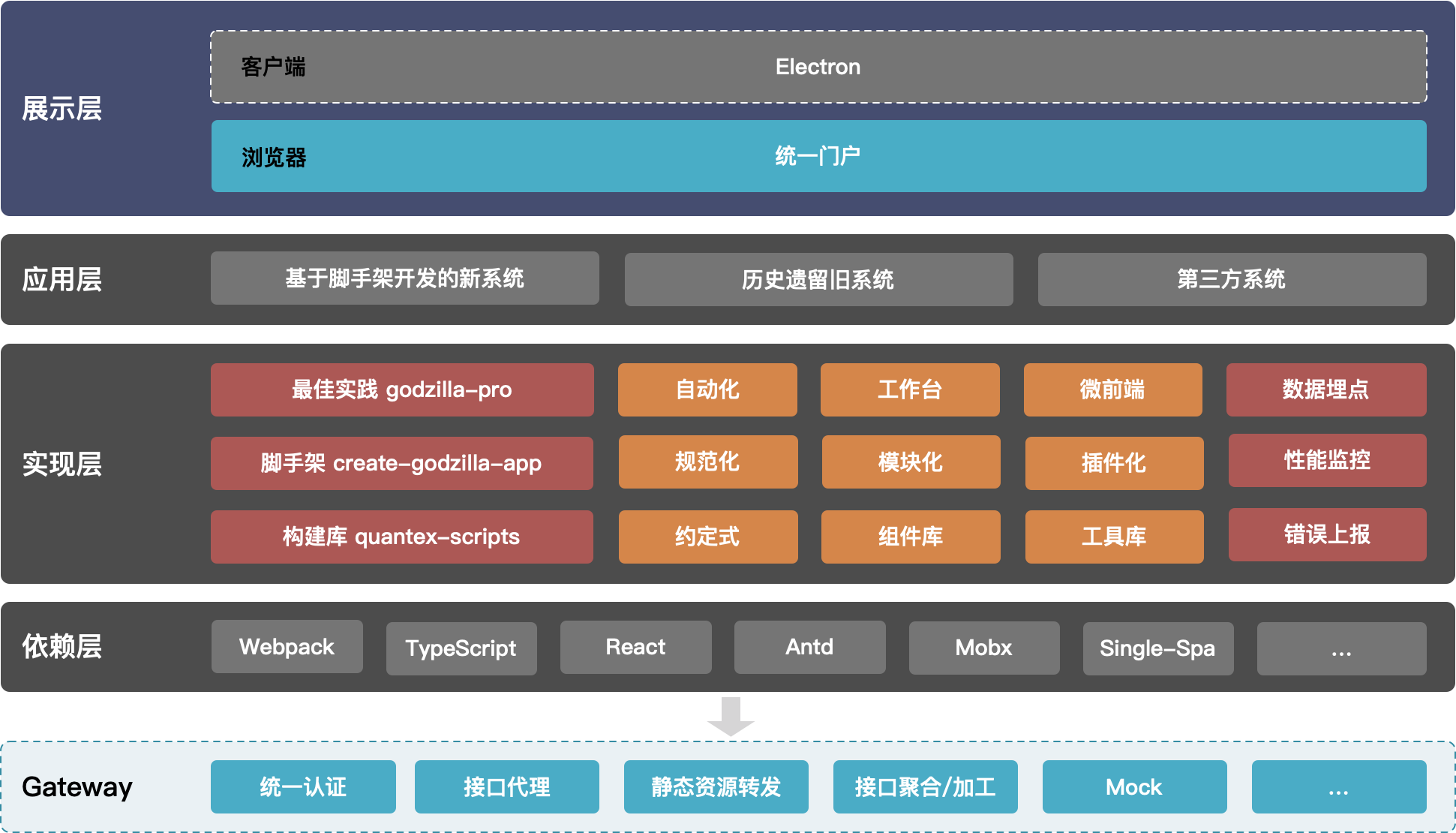Click the ellipsis box in Gateway row

tap(1339, 786)
